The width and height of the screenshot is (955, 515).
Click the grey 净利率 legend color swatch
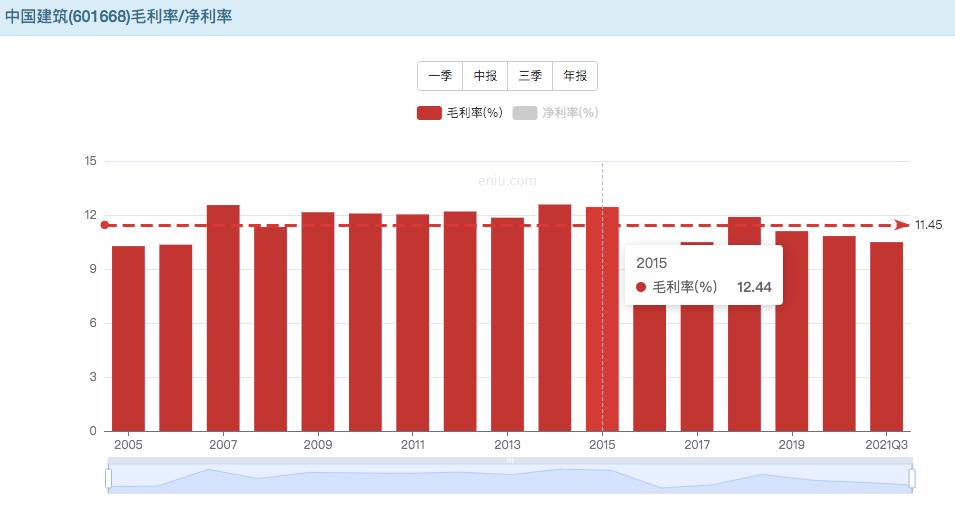coord(524,113)
